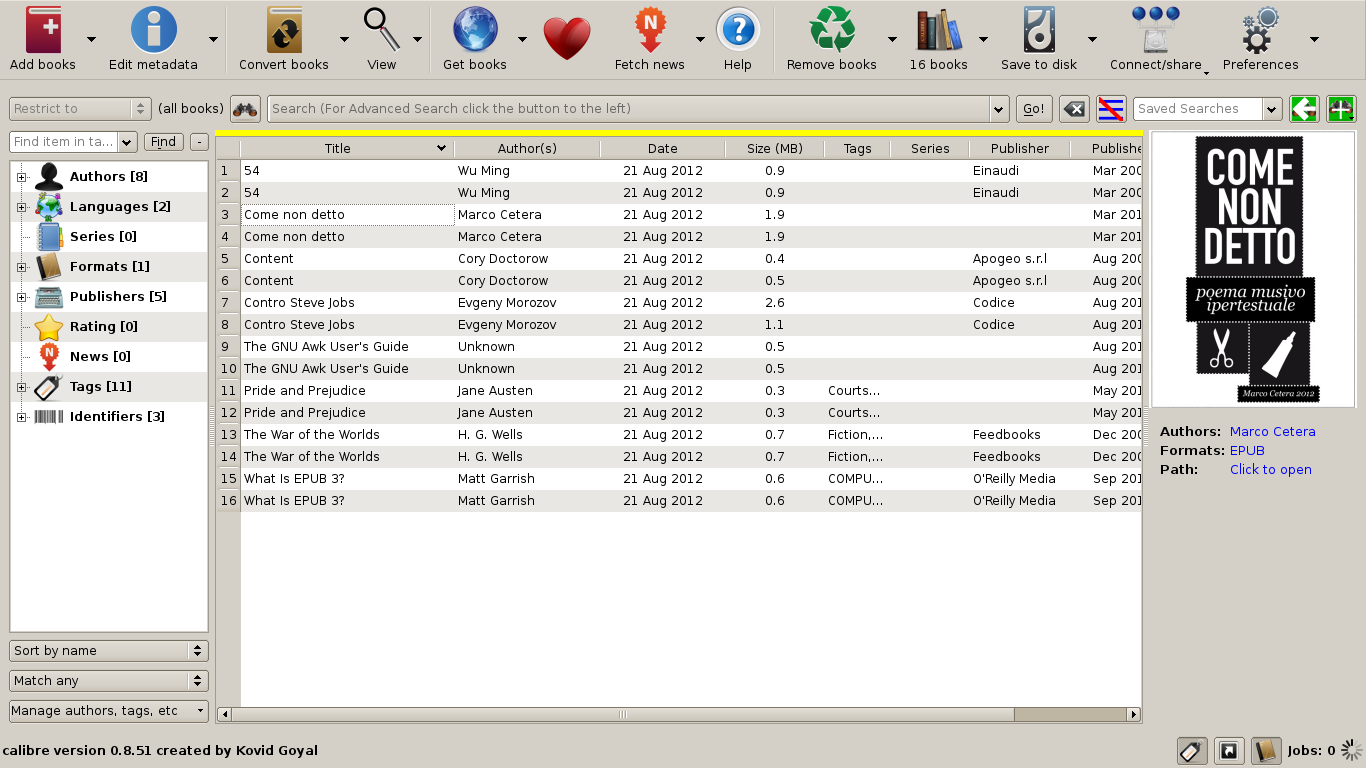This screenshot has width=1366, height=768.
Task: Click the Remove books recycle icon
Action: [832, 30]
